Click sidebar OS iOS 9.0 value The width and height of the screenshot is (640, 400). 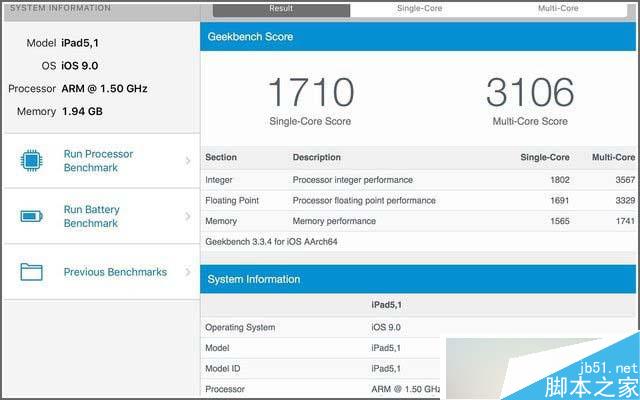[x=80, y=66]
